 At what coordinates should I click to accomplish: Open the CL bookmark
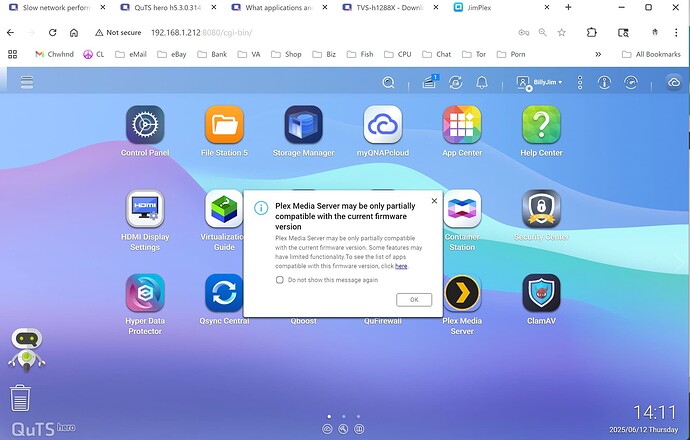point(94,54)
